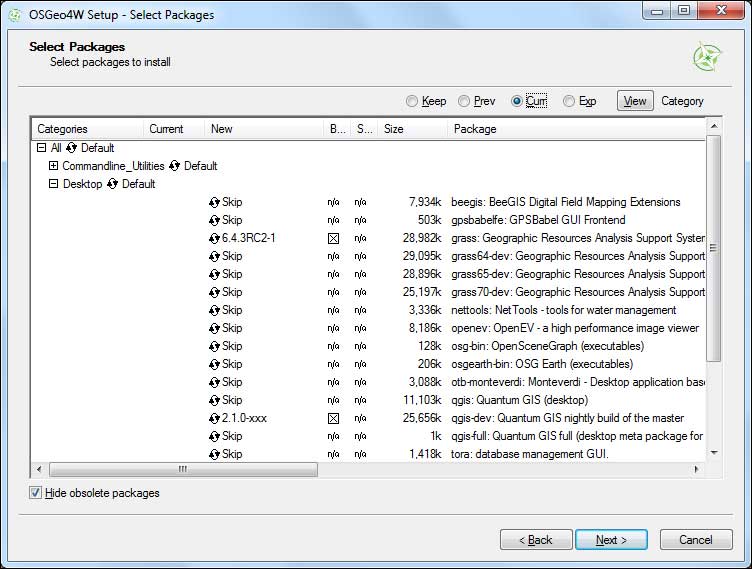Click the Package column header
752x569 pixels.
pos(474,129)
